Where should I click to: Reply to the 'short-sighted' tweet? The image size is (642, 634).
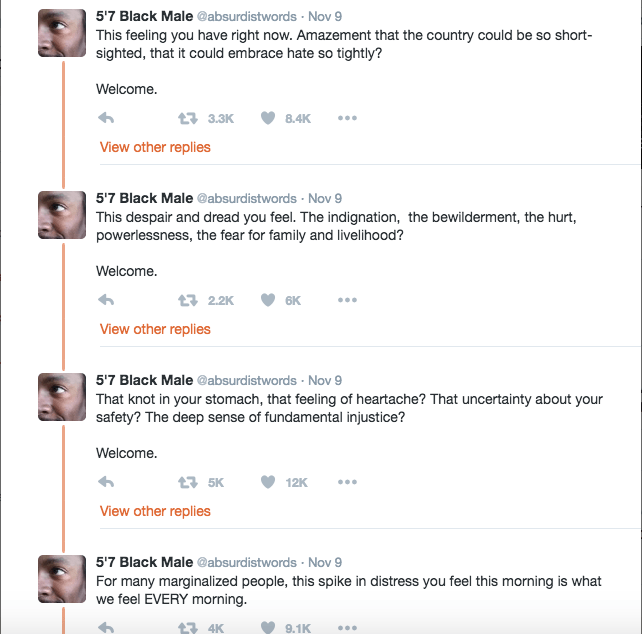(x=107, y=118)
